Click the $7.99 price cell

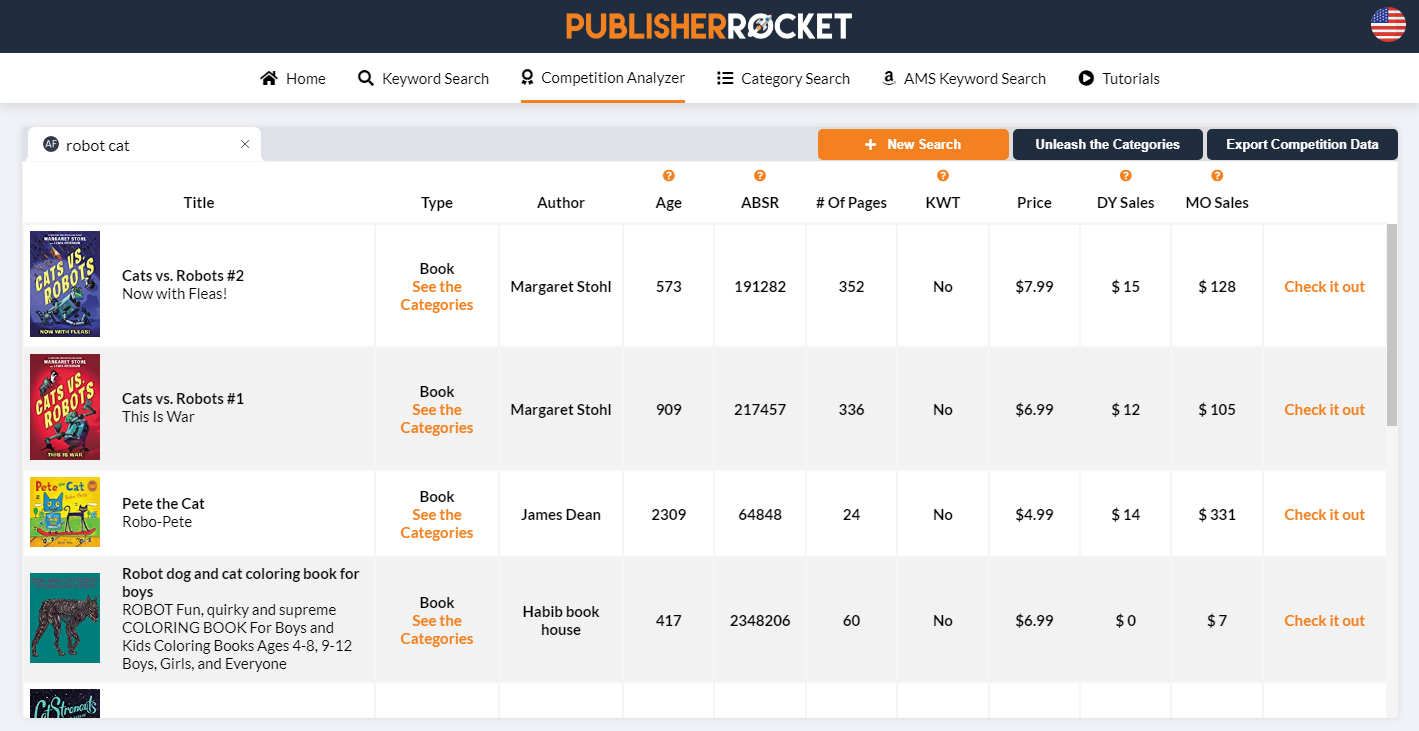click(x=1034, y=286)
